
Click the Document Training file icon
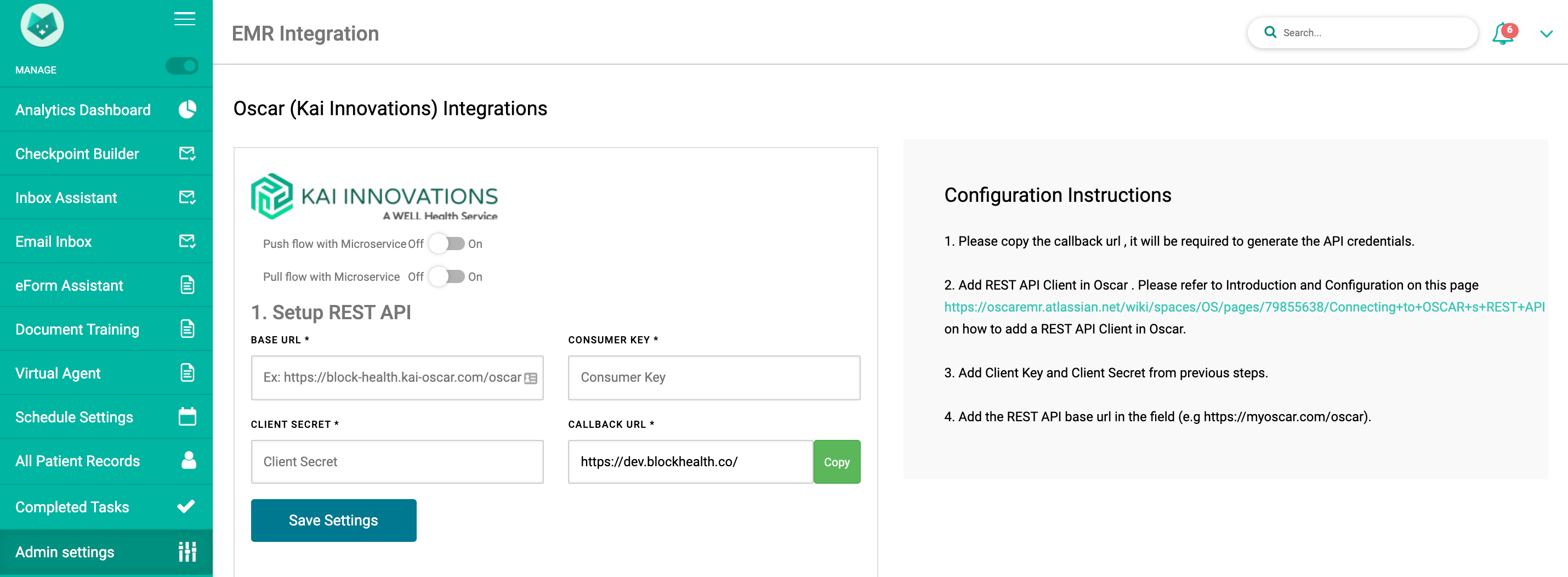(188, 329)
